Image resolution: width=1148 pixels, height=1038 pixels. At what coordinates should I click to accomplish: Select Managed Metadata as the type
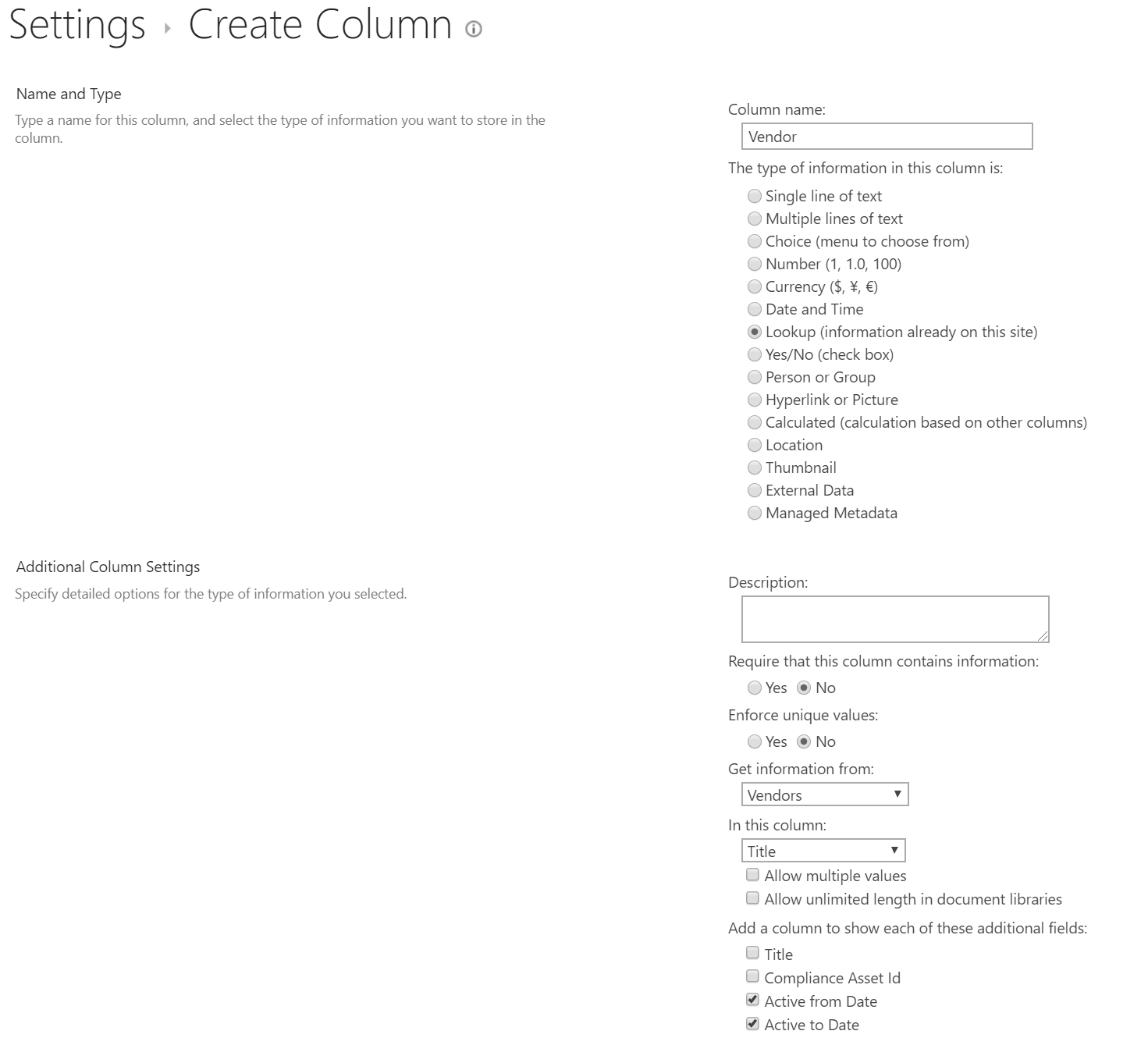(x=754, y=513)
